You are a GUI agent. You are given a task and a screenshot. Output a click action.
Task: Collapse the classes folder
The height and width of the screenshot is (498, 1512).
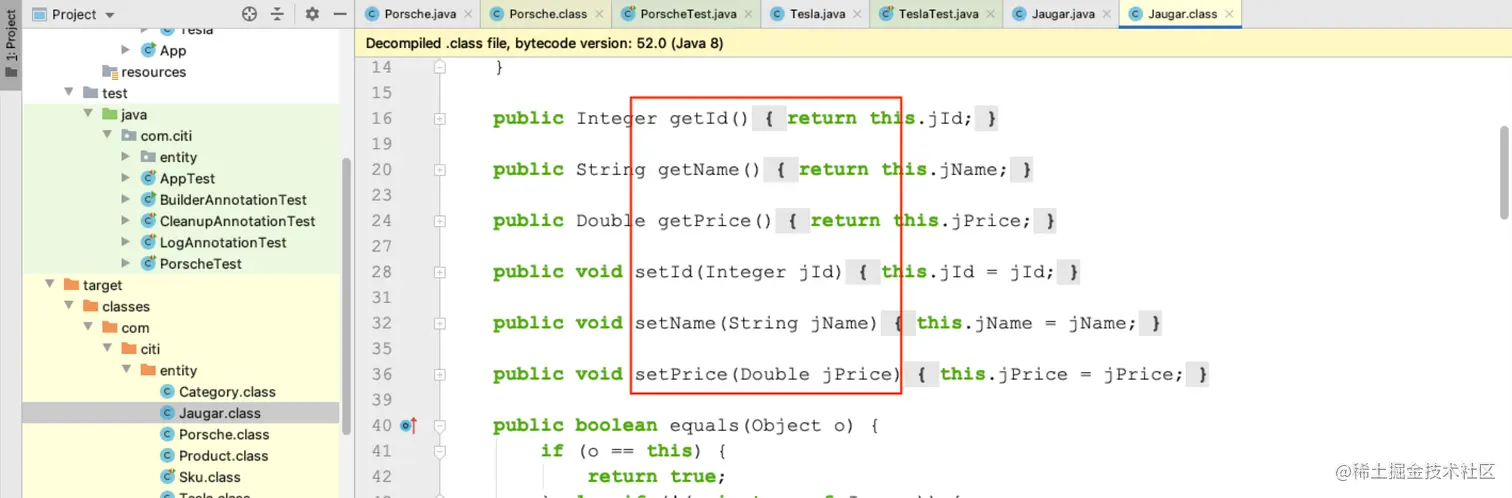tap(69, 306)
